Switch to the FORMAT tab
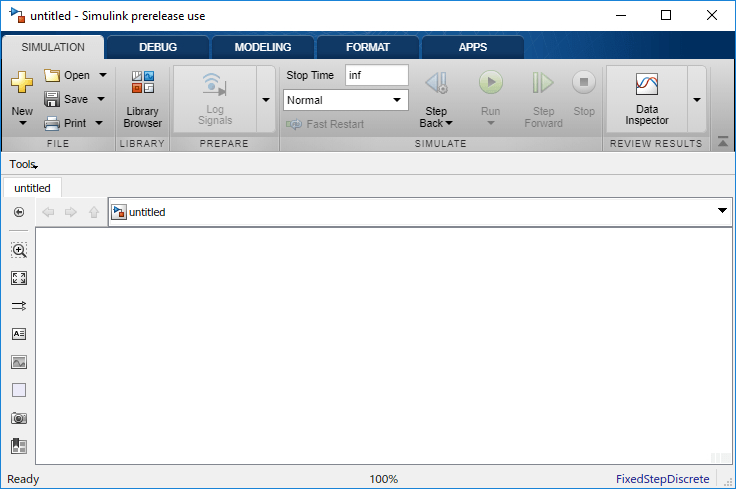This screenshot has width=736, height=489. coord(368,47)
